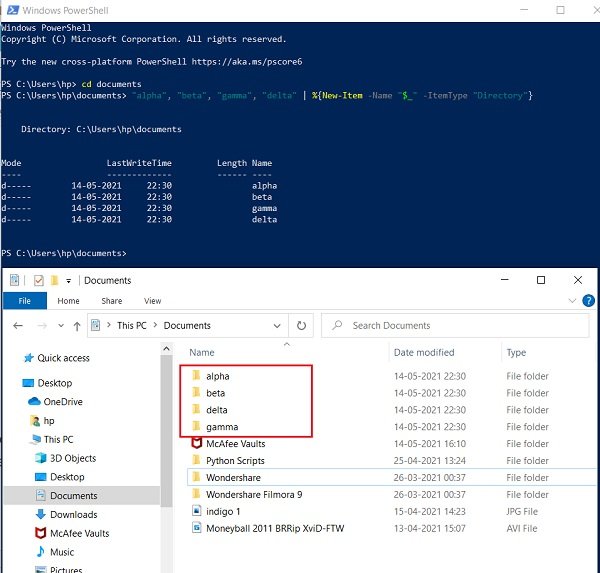Sort files by Date modified column
The image size is (600, 573).
point(424,352)
